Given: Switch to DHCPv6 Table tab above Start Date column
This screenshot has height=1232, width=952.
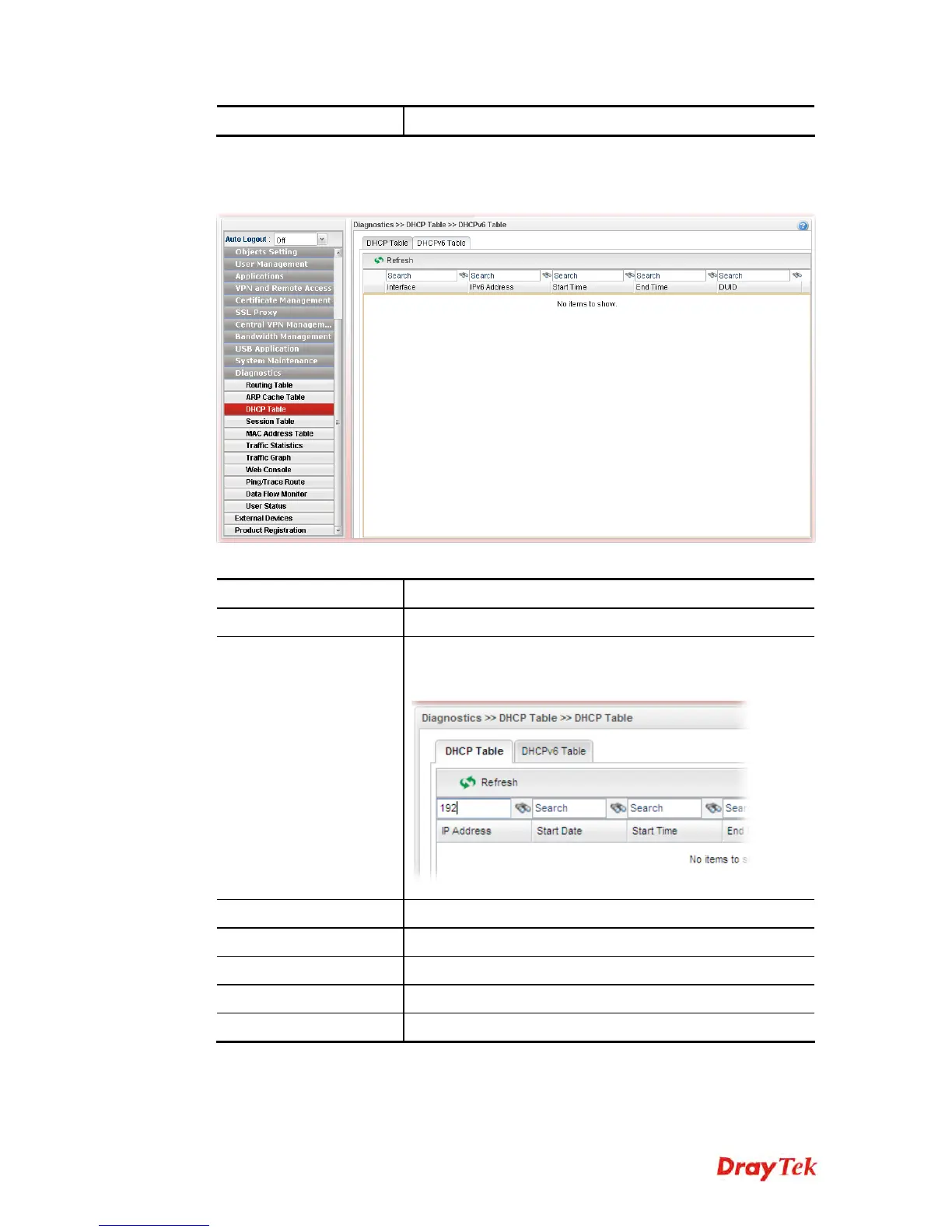Looking at the screenshot, I should (x=554, y=751).
